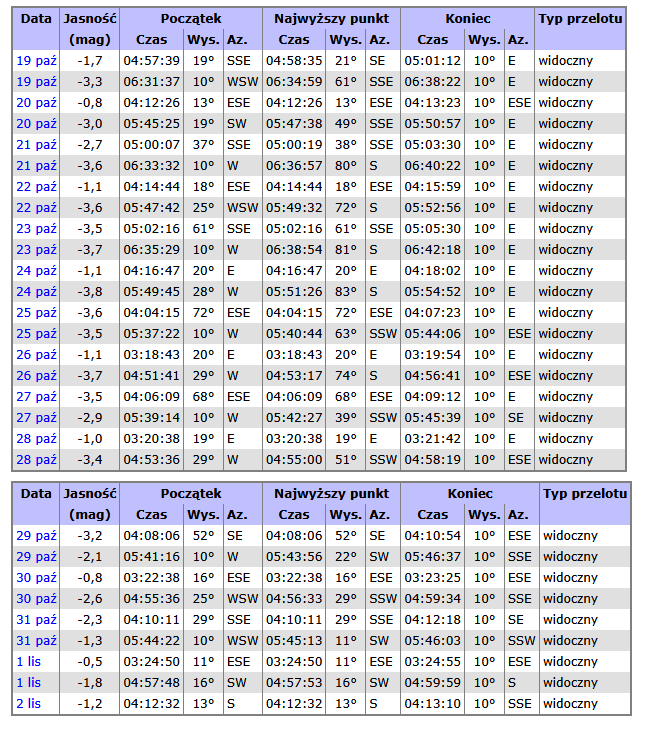Open the 20 paź link with start 04:12:26
Screen dimensions: 663x748
click(x=36, y=103)
